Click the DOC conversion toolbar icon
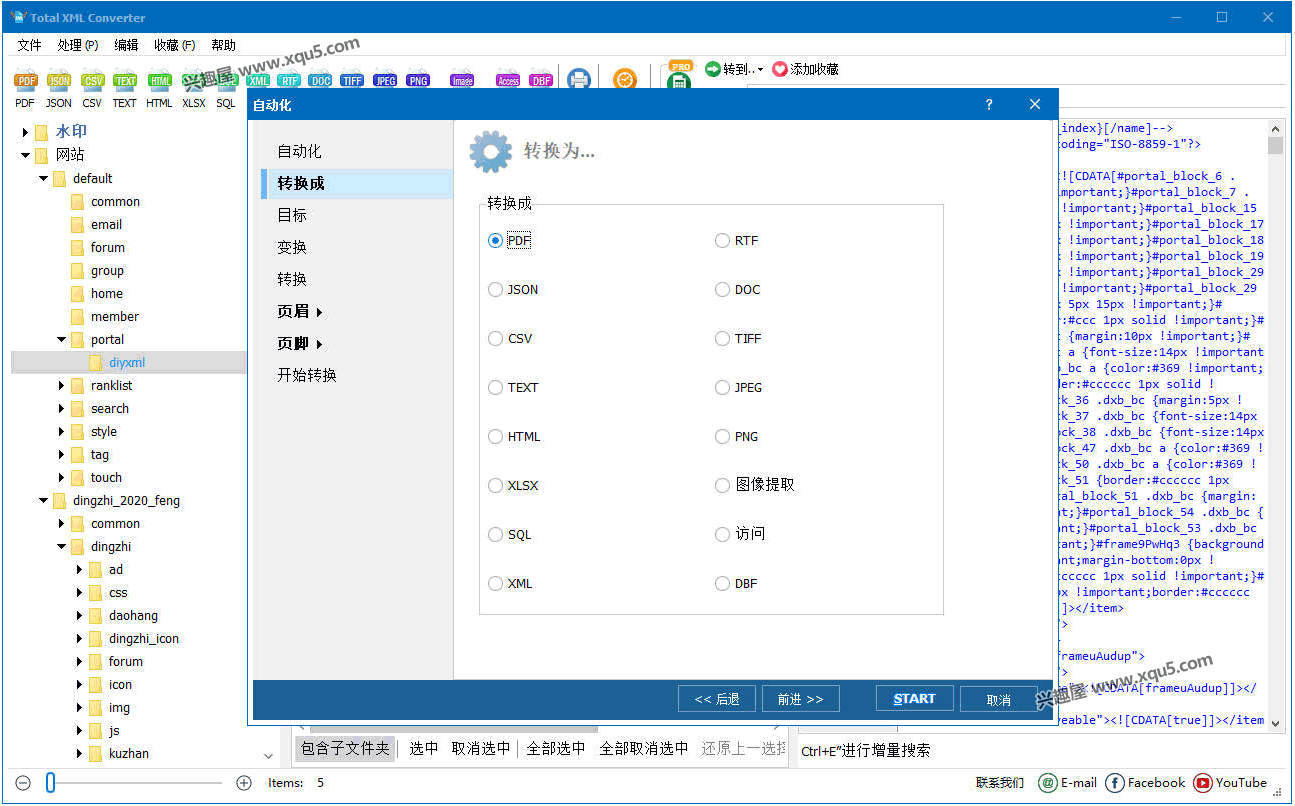 (320, 81)
